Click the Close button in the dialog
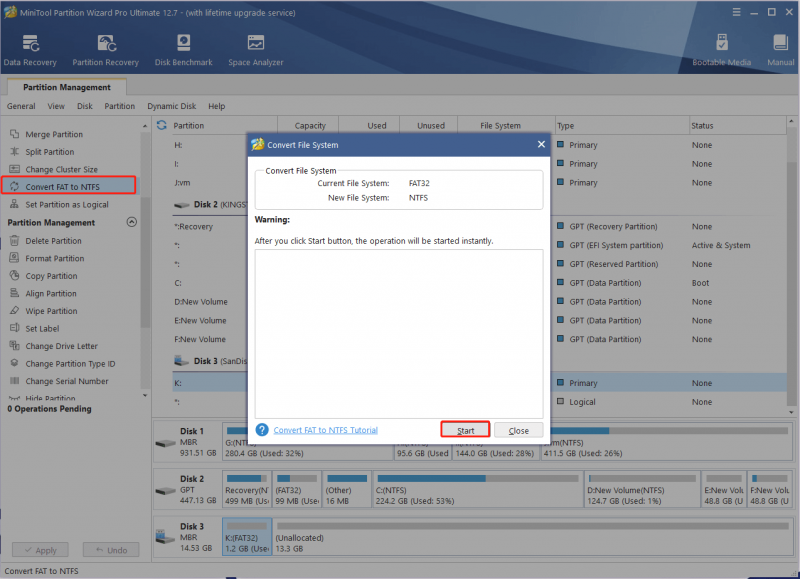 [x=518, y=431]
